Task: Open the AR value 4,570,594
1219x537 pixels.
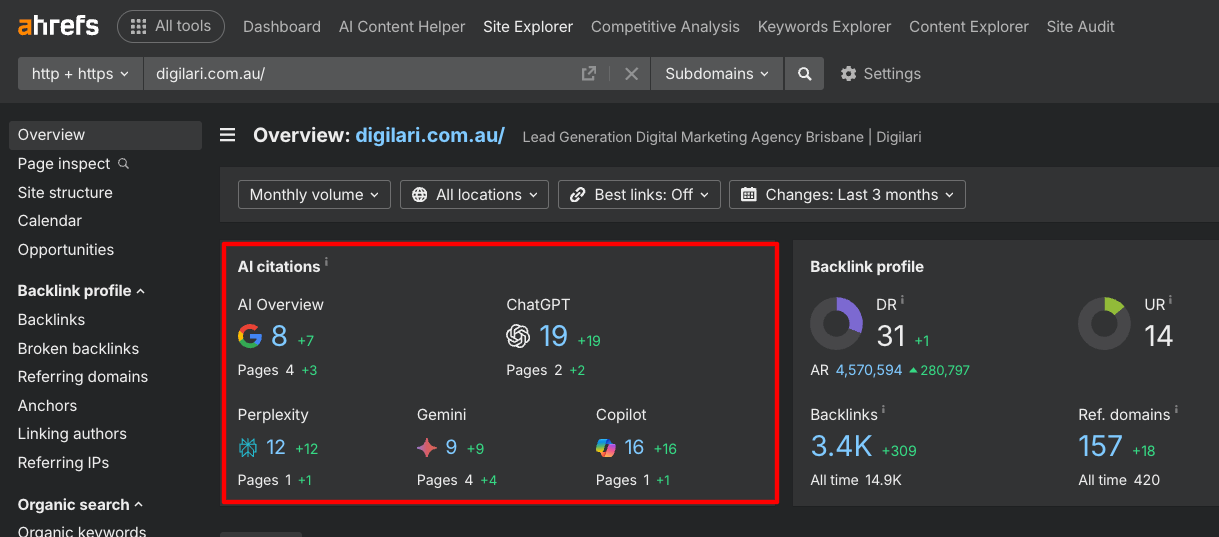Action: (x=869, y=370)
